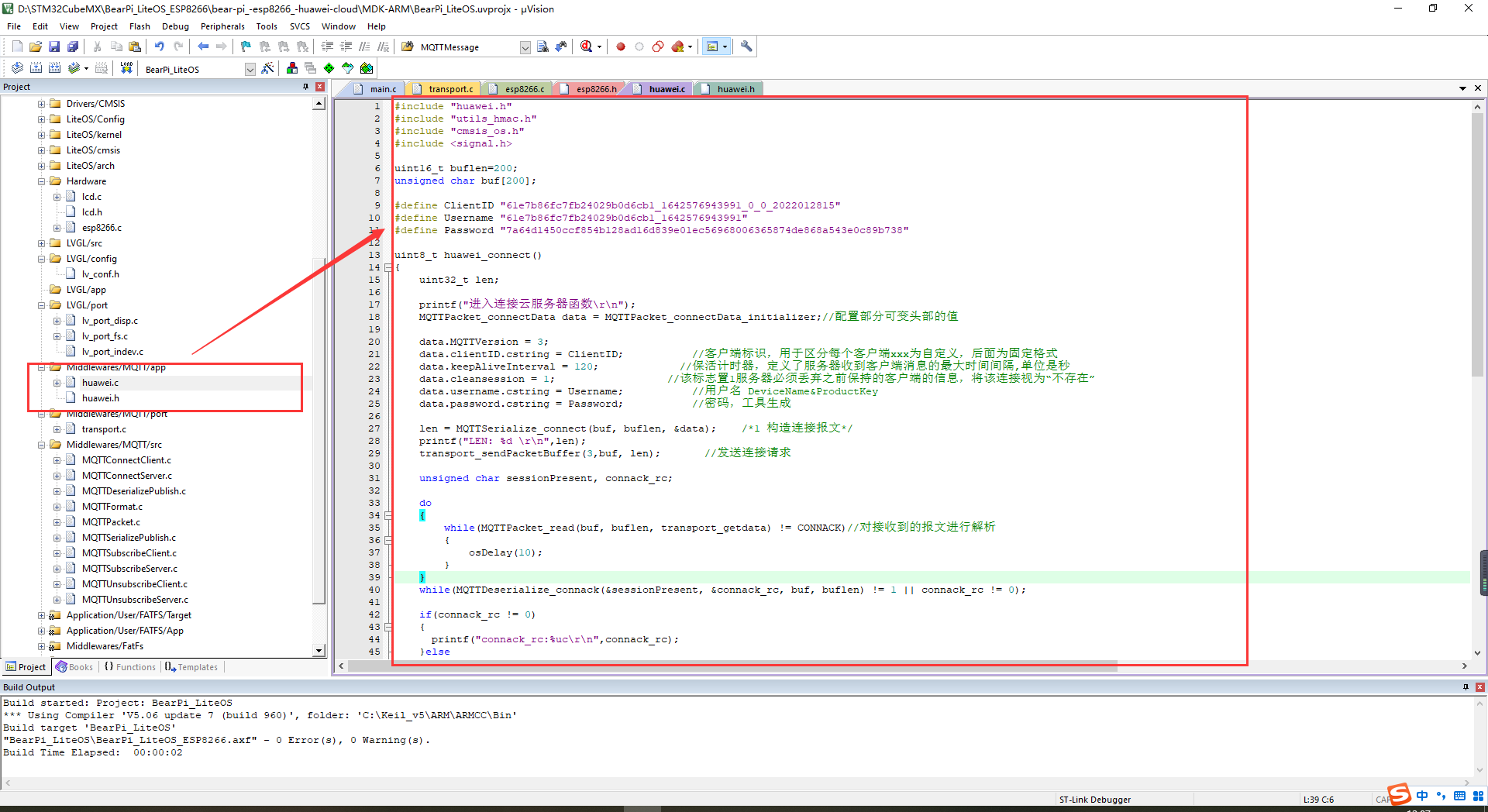The height and width of the screenshot is (812, 1488).
Task: Rebuild all target files
Action: point(54,68)
